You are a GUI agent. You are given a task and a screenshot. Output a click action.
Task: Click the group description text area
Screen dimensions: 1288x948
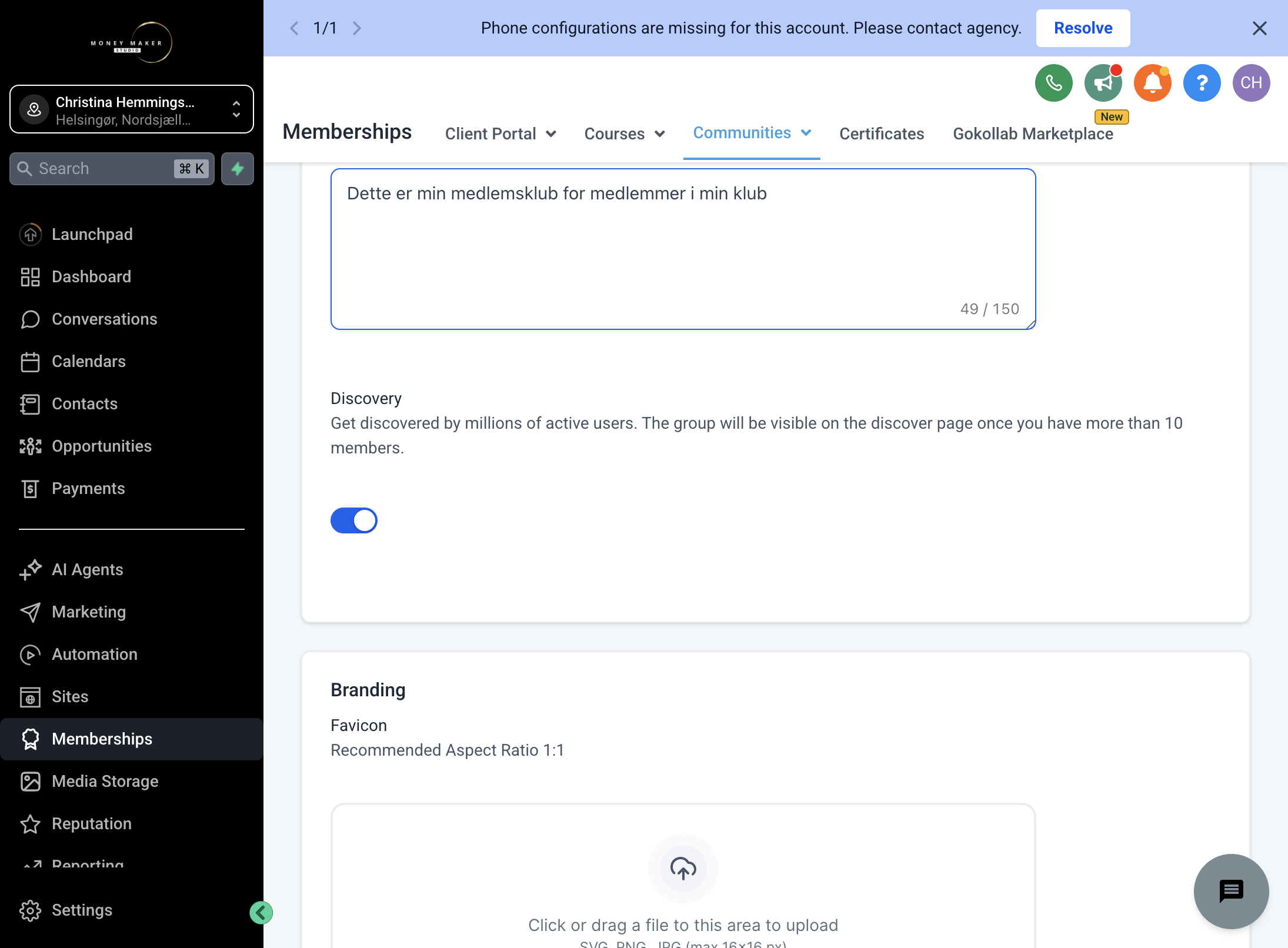[x=683, y=249]
